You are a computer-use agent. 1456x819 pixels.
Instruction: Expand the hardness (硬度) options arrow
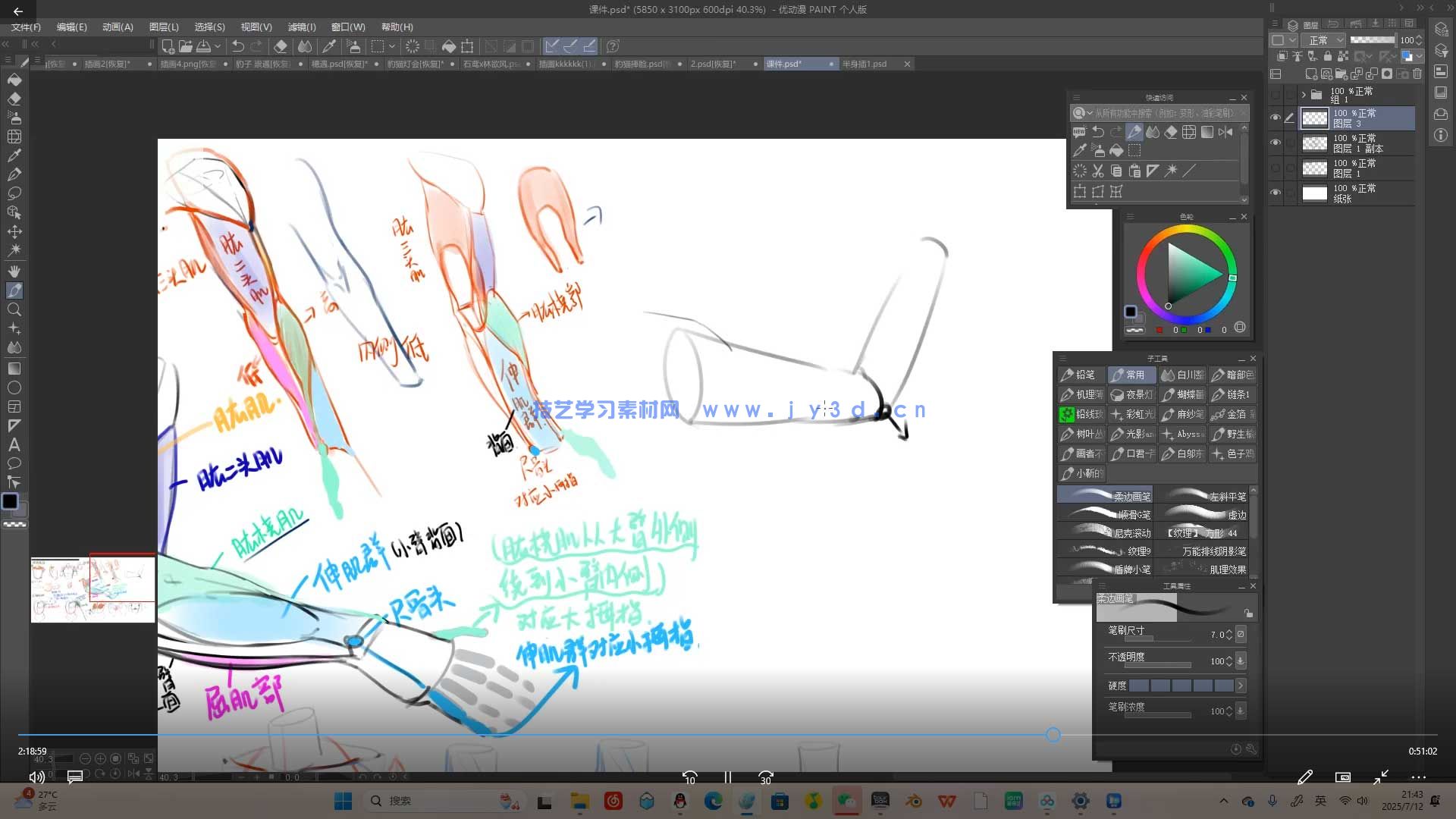coord(1241,686)
